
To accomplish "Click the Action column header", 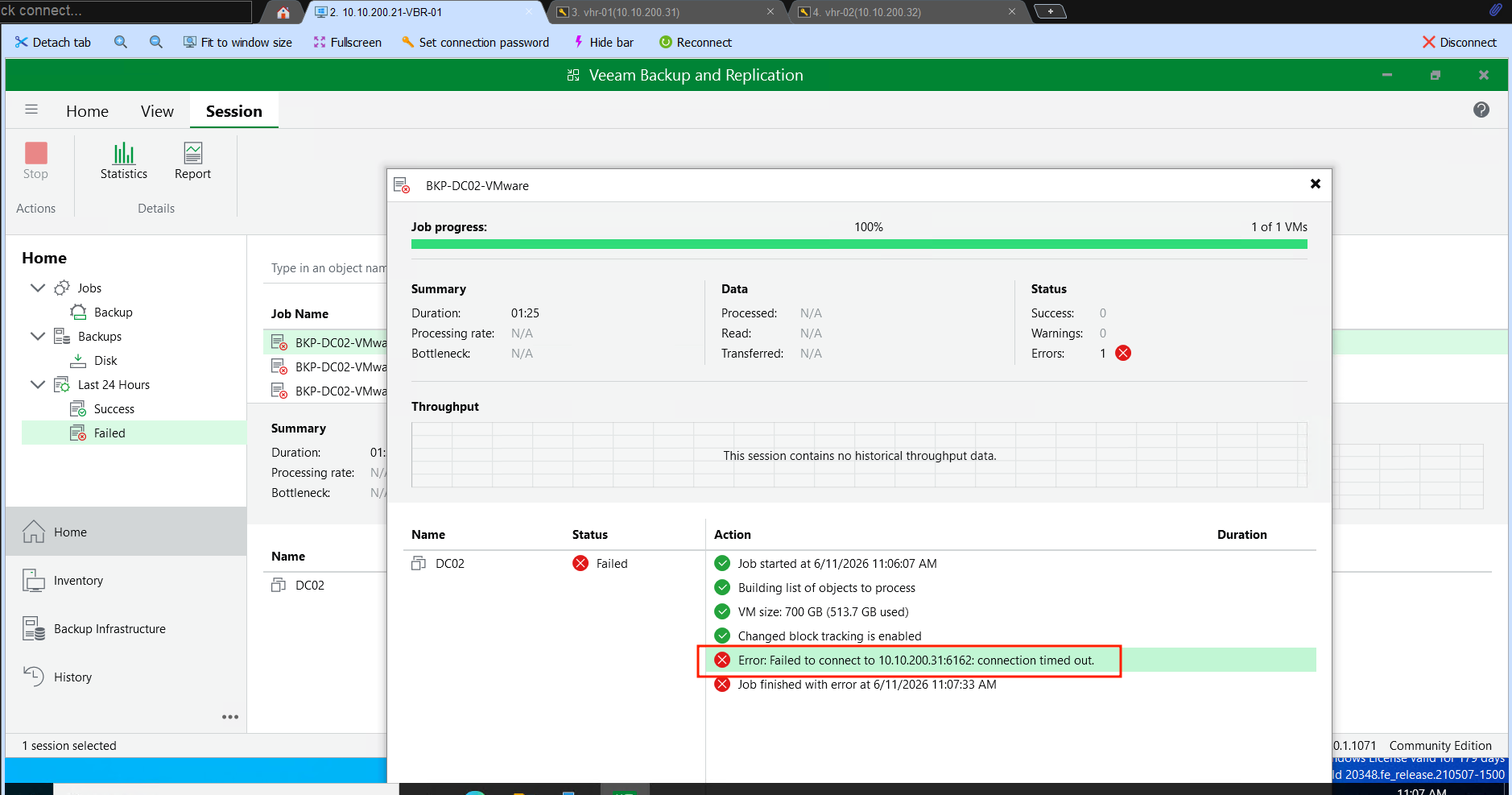I will [x=732, y=534].
